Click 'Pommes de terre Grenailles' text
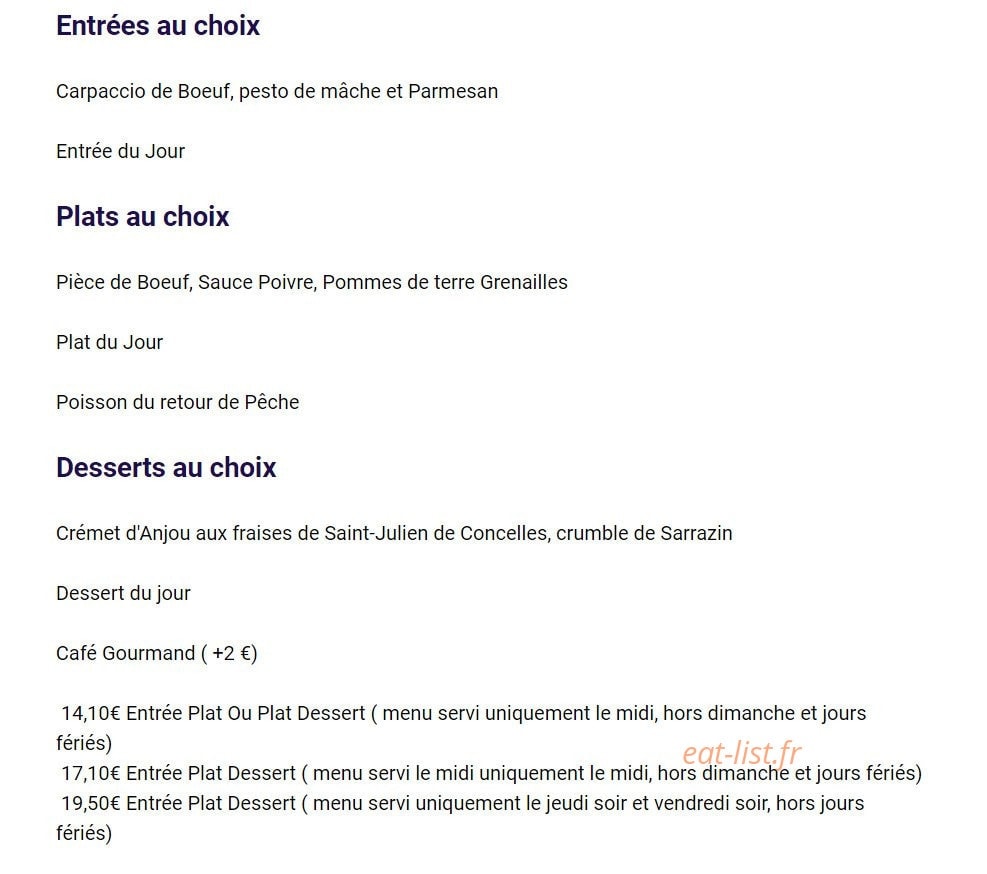 [x=445, y=282]
